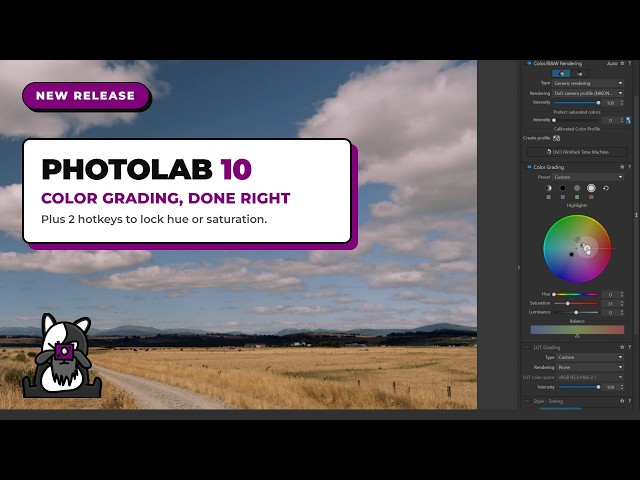Click the Hue value input field
This screenshot has height=480, width=640.
coord(610,294)
